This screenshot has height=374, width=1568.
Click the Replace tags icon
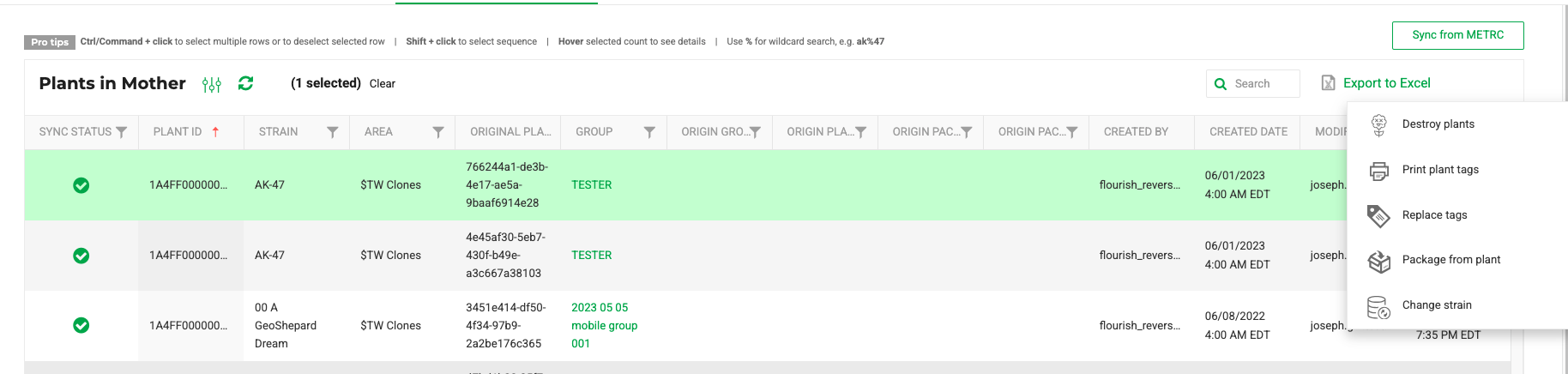click(1378, 216)
